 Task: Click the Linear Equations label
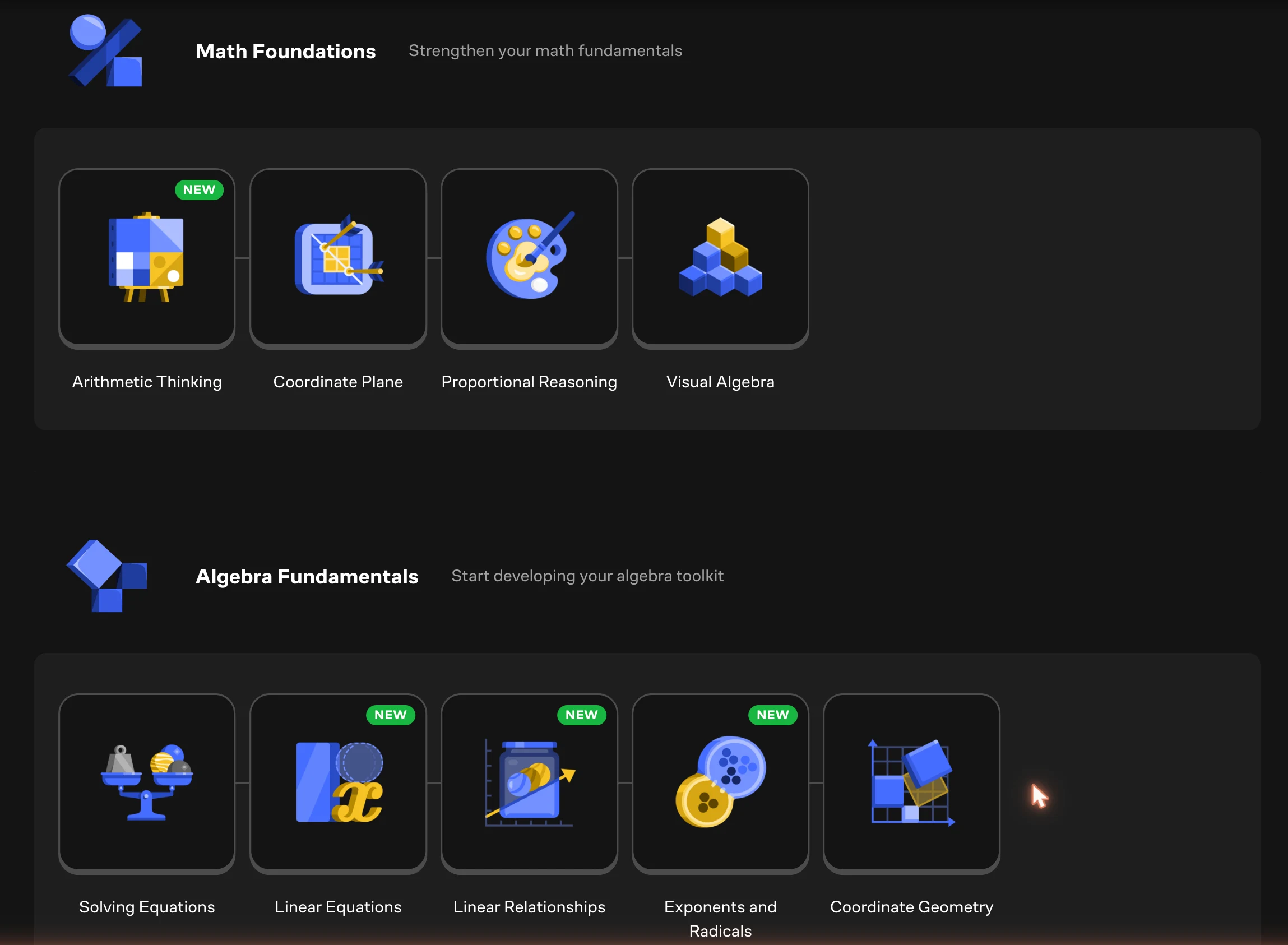[x=338, y=907]
